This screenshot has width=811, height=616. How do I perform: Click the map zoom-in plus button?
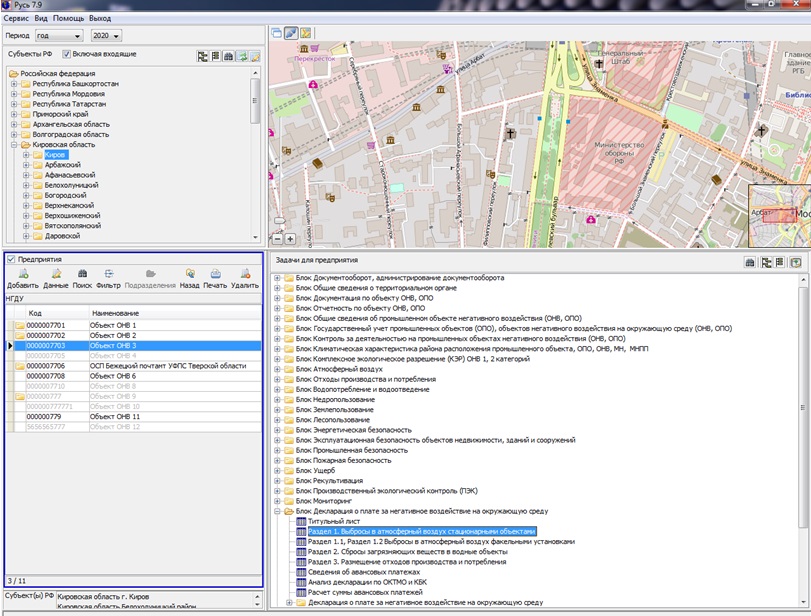[x=290, y=239]
